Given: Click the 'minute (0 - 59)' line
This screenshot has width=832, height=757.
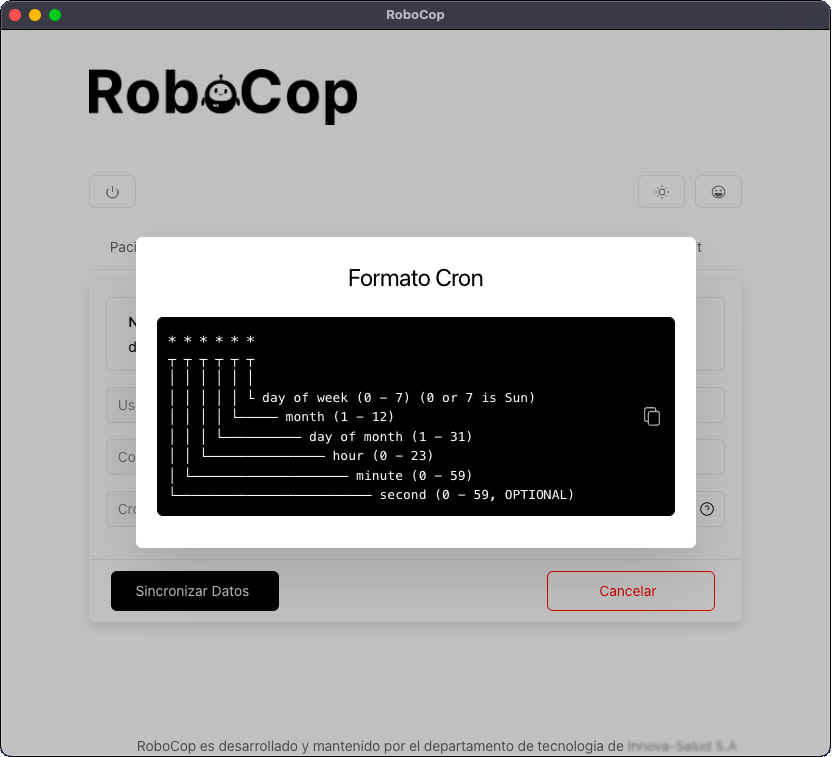Looking at the screenshot, I should coord(414,475).
